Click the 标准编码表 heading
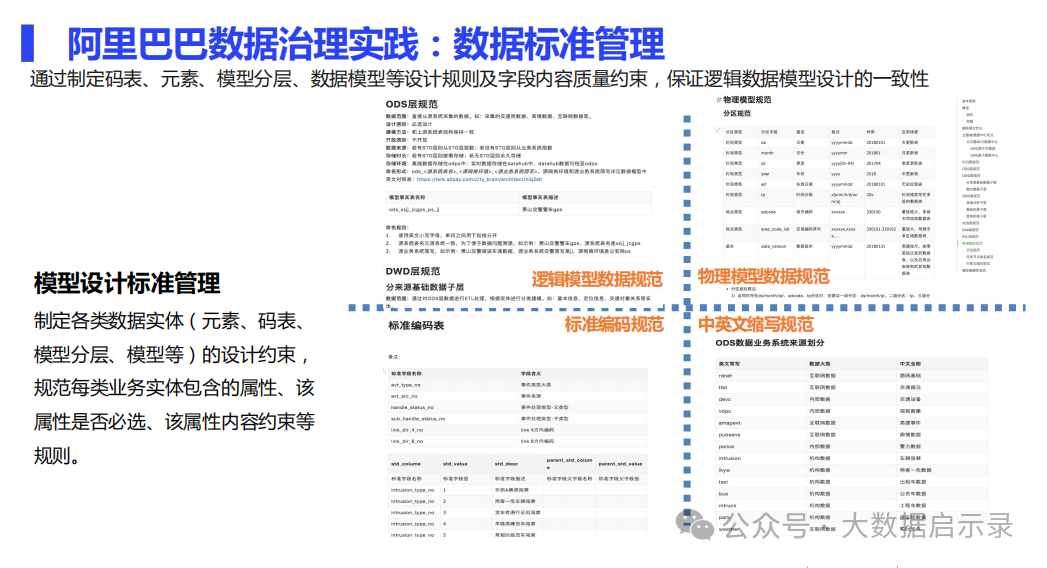 click(416, 326)
